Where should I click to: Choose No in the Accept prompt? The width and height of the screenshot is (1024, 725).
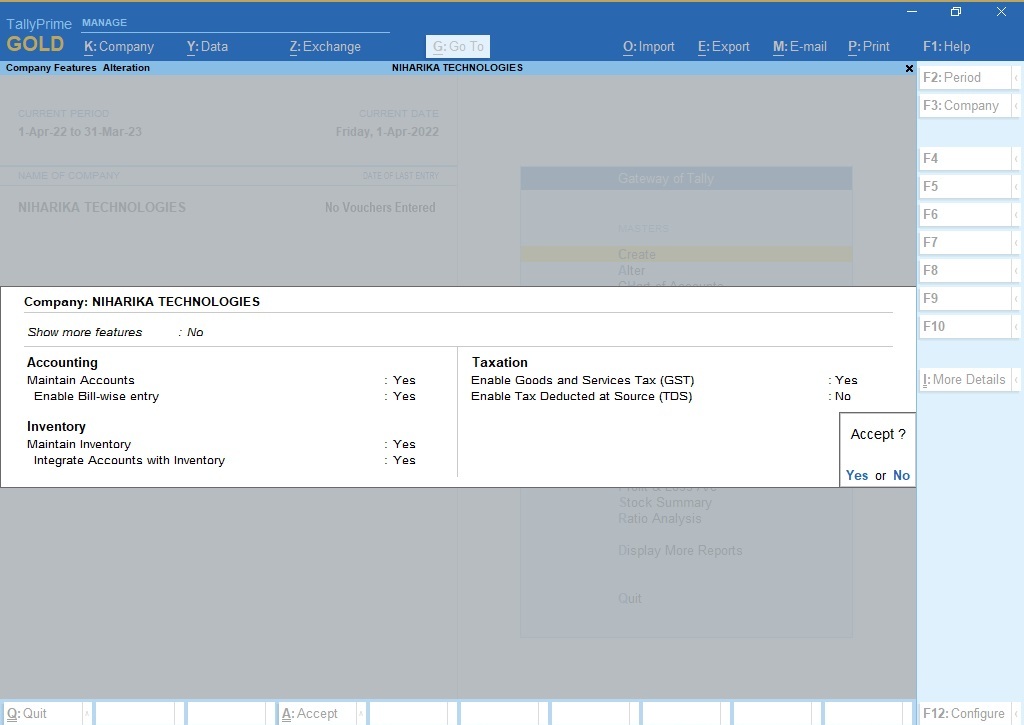coord(901,475)
